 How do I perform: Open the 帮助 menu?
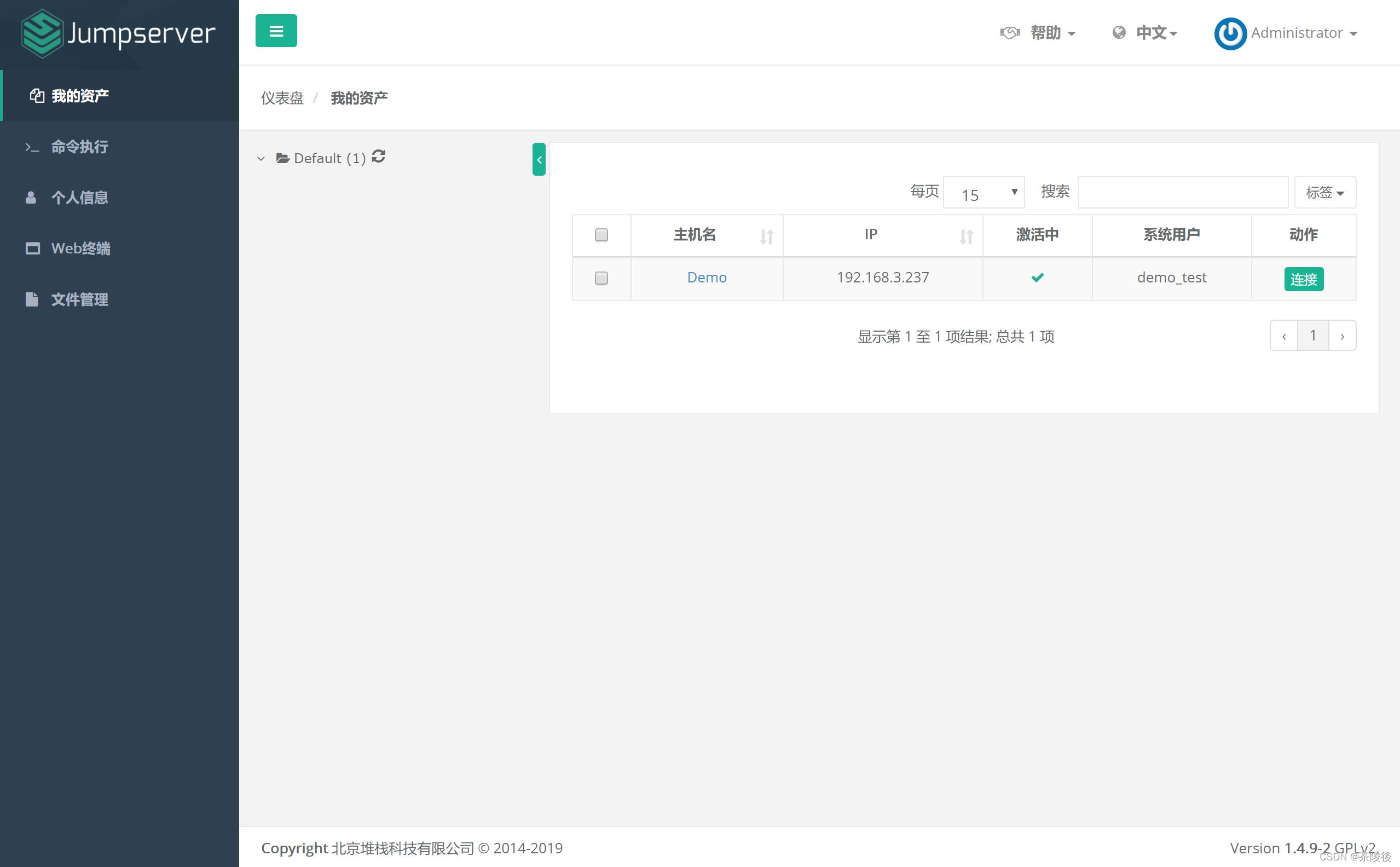(x=1047, y=33)
